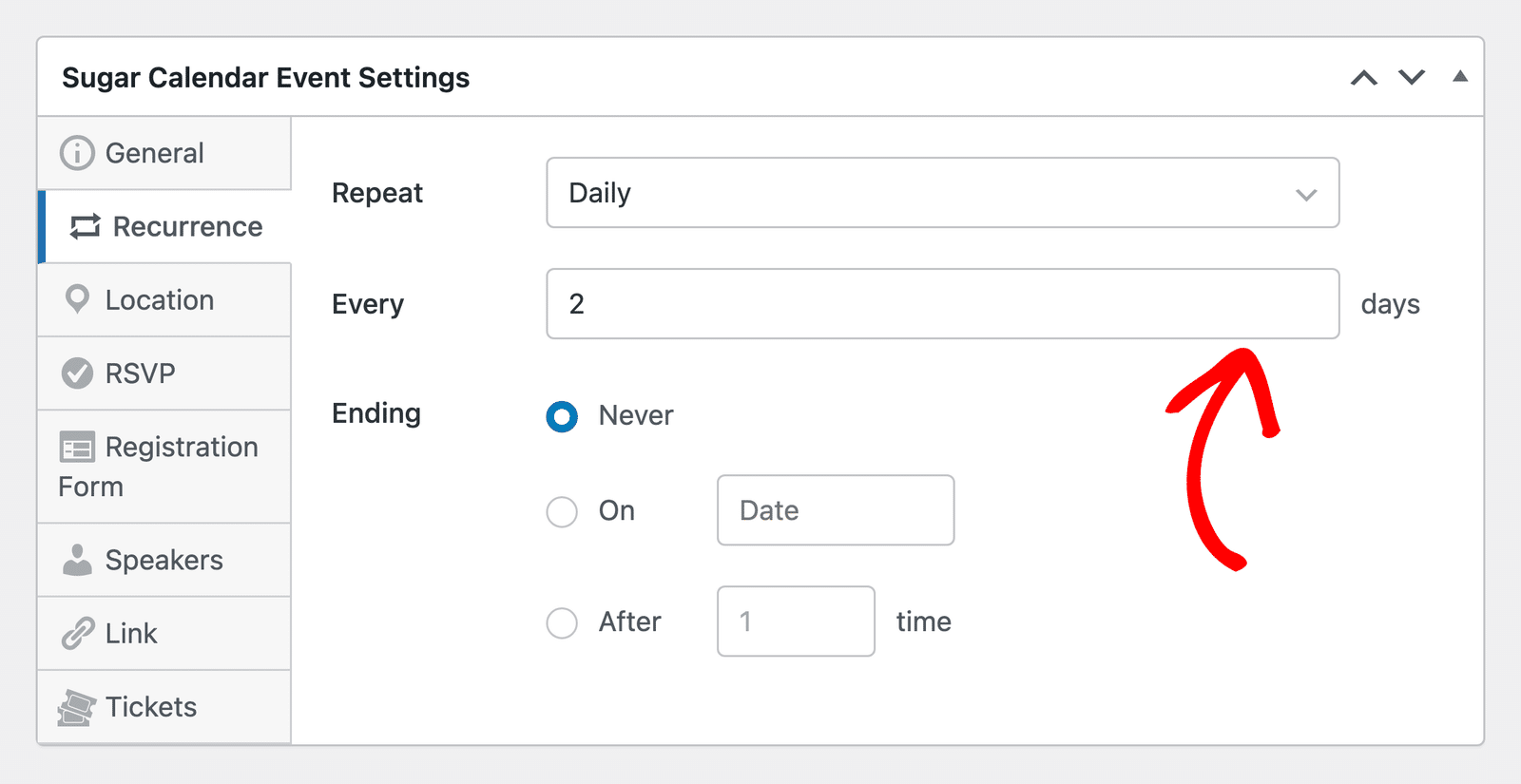Click the Ending field label
Screen dimensions: 1521x784
click(x=375, y=413)
